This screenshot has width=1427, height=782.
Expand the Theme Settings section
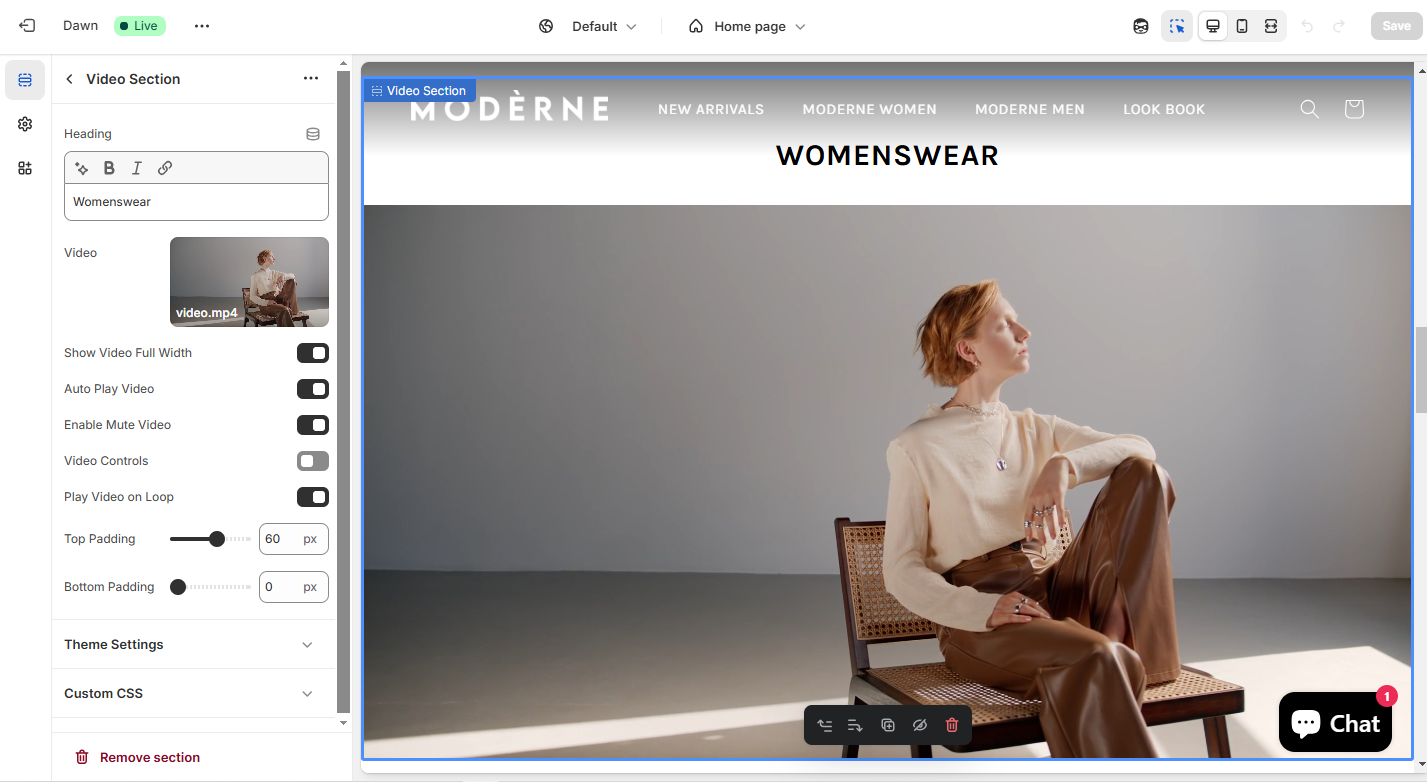[192, 644]
